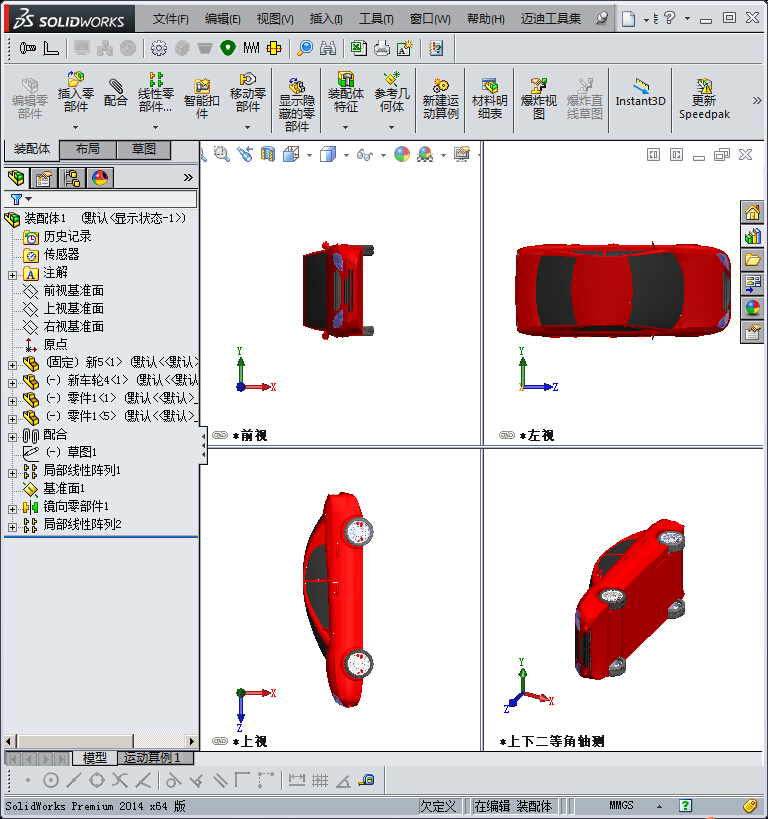Viewport: 768px width, 819px height.
Task: Click Show Hidden Components (显示隐藏的零部件)
Action: 297,104
